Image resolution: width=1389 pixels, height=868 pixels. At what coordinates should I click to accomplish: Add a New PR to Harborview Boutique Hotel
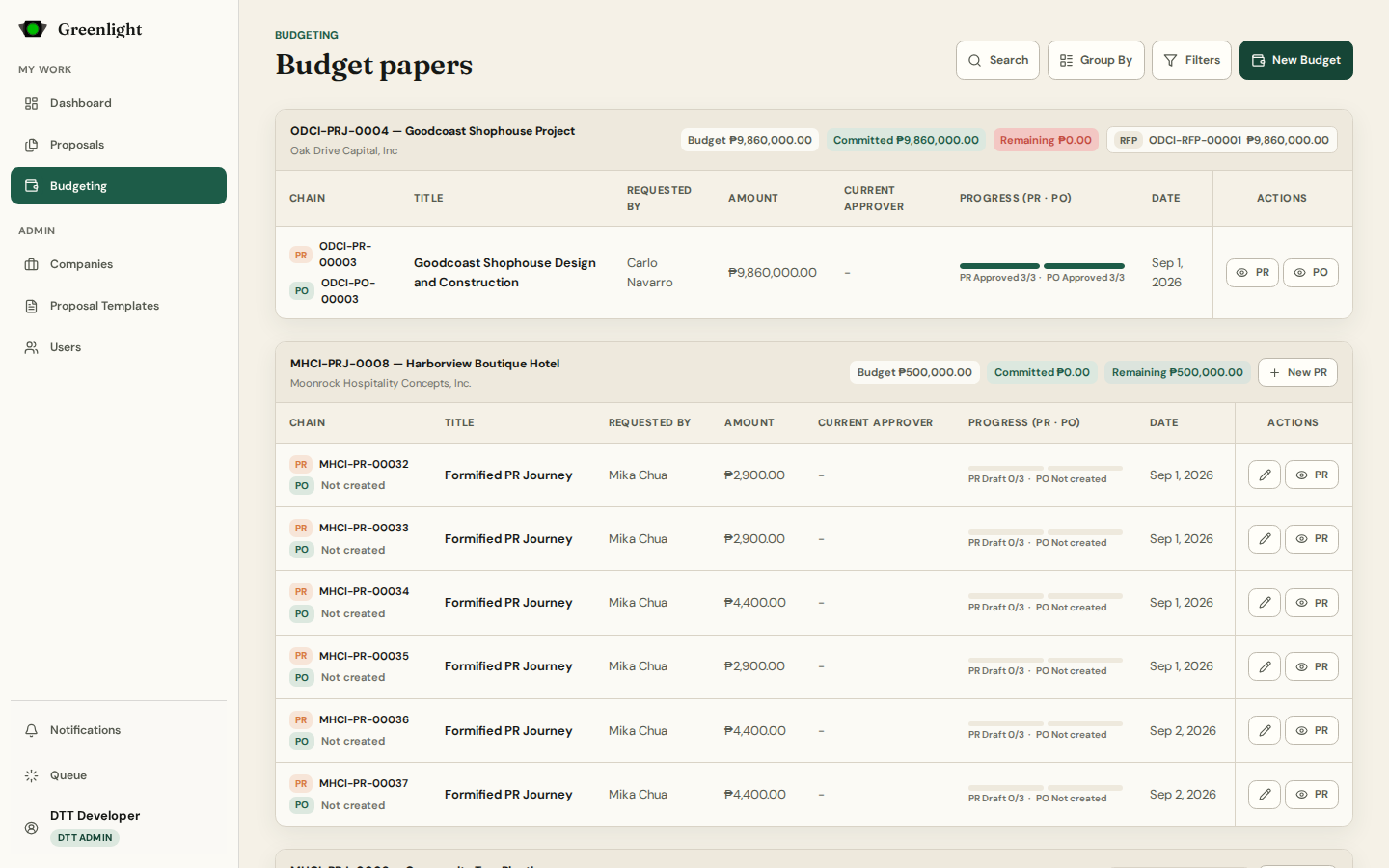(1297, 372)
